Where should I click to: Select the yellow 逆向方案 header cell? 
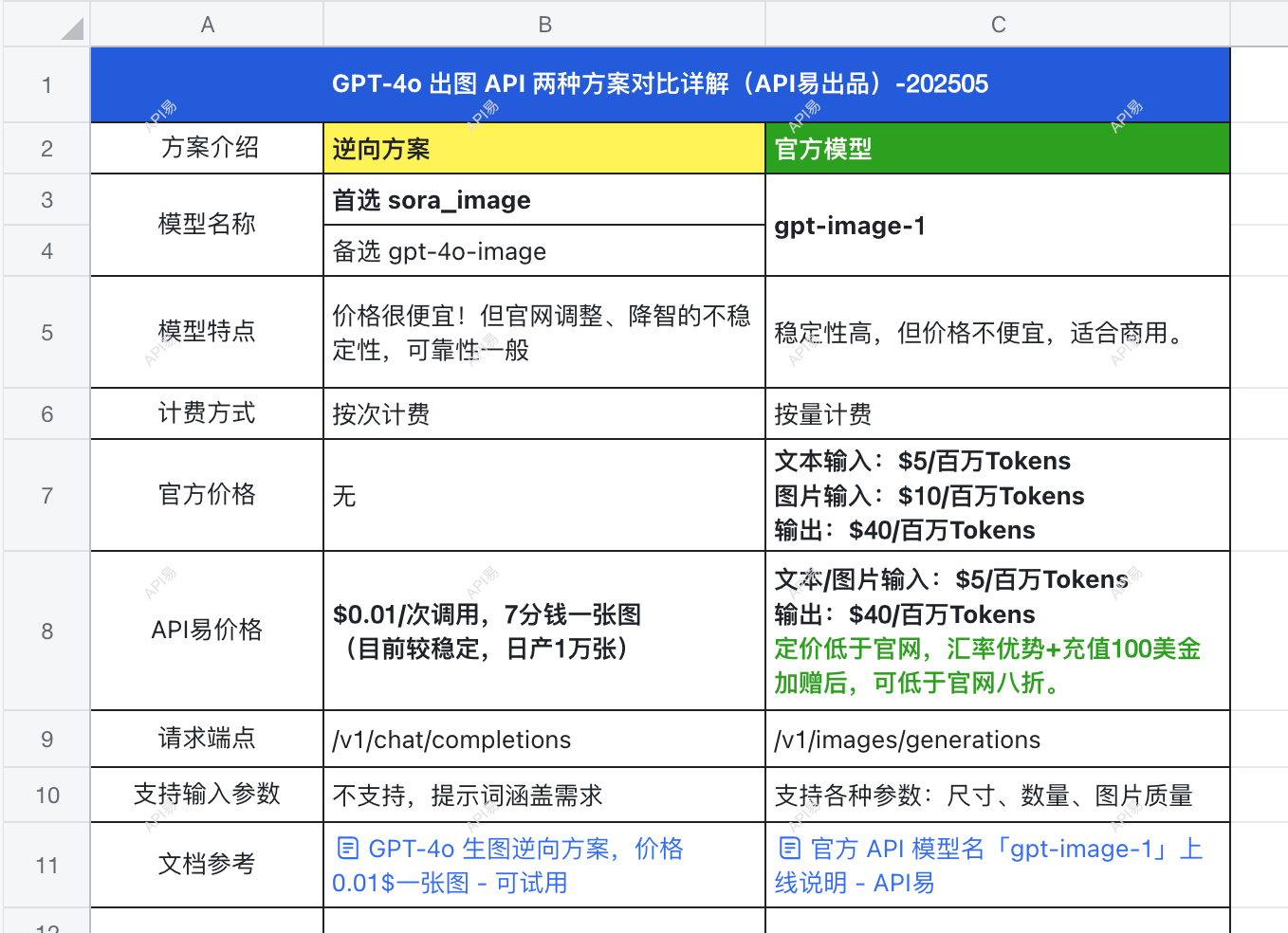[543, 148]
